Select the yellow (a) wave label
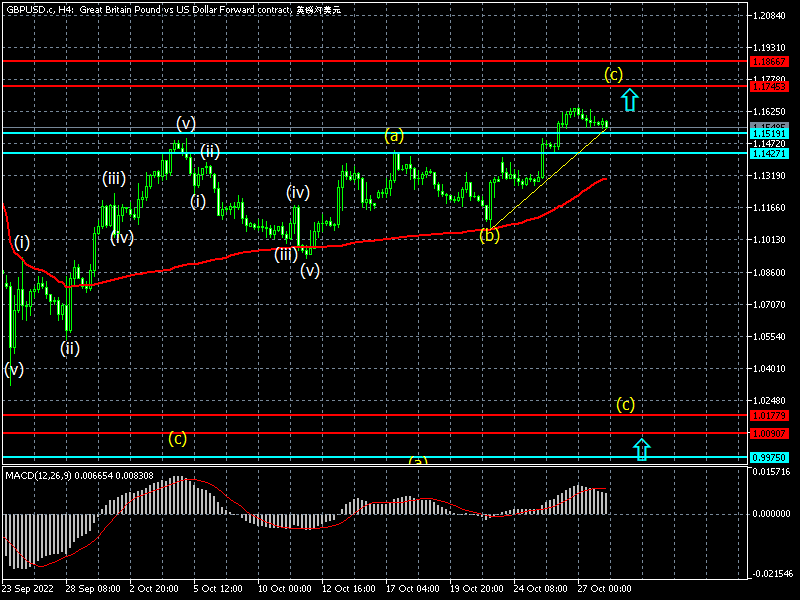800x600 pixels. click(x=394, y=135)
